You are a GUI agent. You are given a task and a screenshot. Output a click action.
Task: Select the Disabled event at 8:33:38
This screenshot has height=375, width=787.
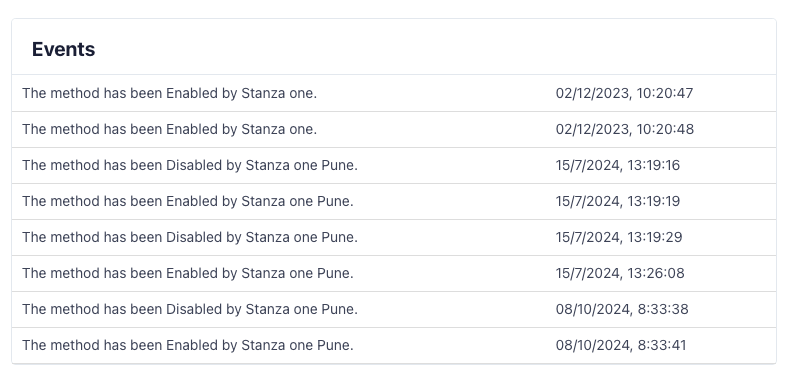394,310
